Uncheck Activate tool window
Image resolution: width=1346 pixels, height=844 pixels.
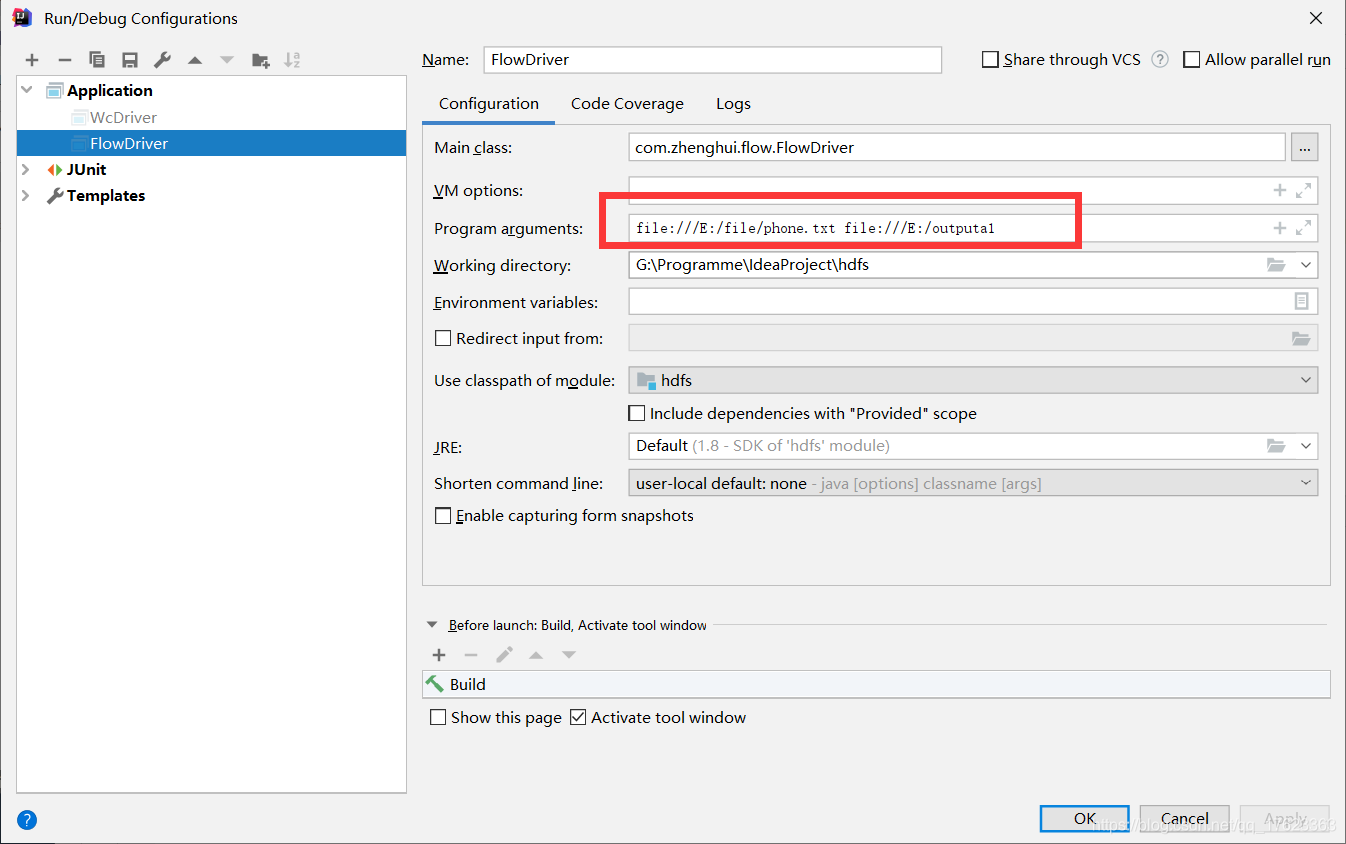[578, 717]
